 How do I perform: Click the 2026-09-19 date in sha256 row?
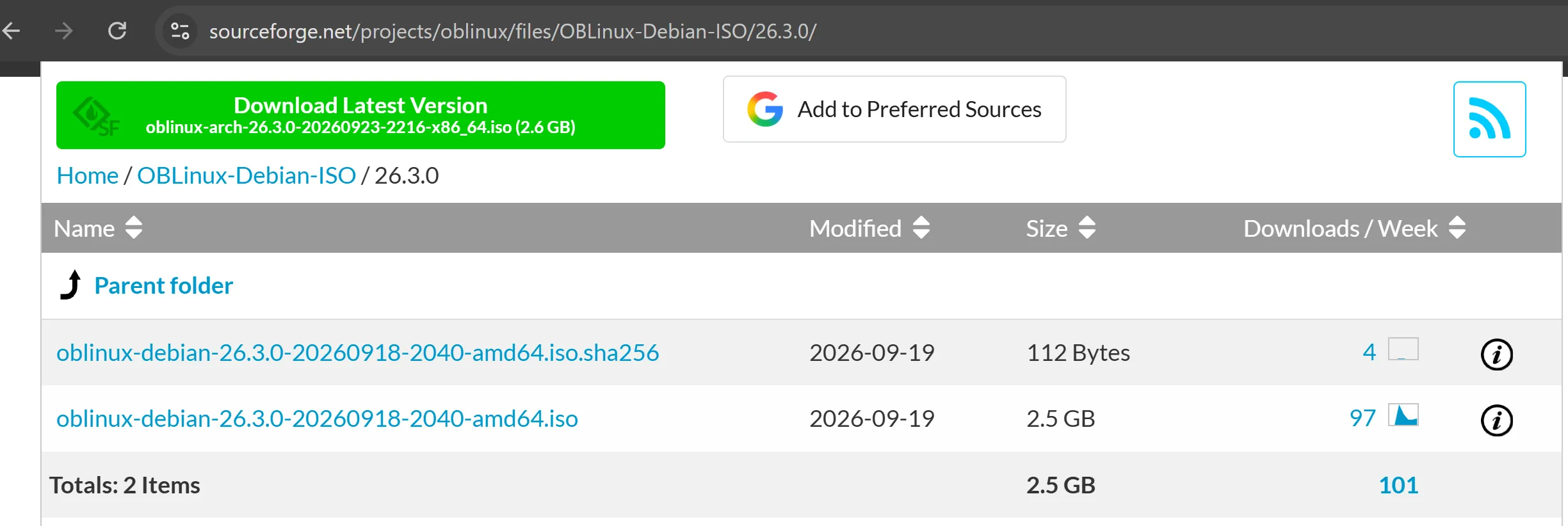point(872,353)
